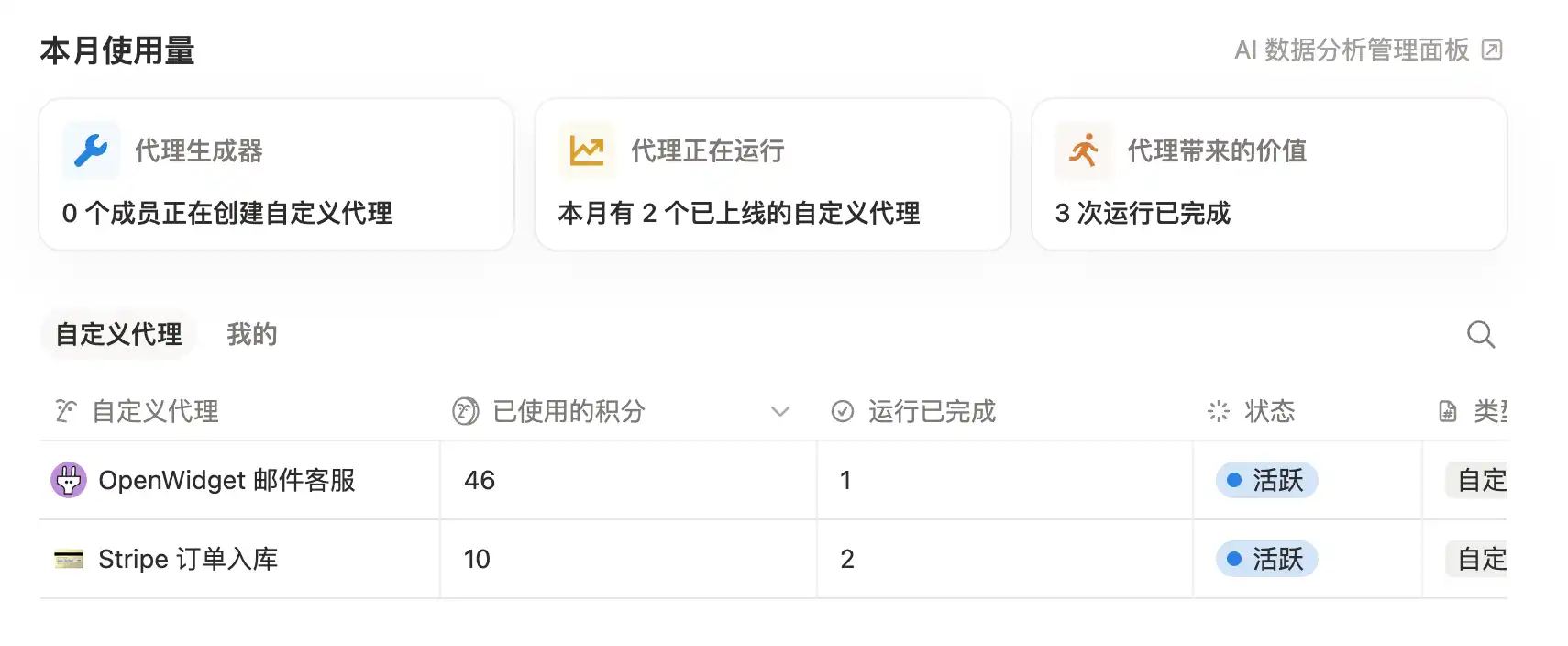Open the search magnifier icon
1568x646 pixels.
pos(1481,335)
